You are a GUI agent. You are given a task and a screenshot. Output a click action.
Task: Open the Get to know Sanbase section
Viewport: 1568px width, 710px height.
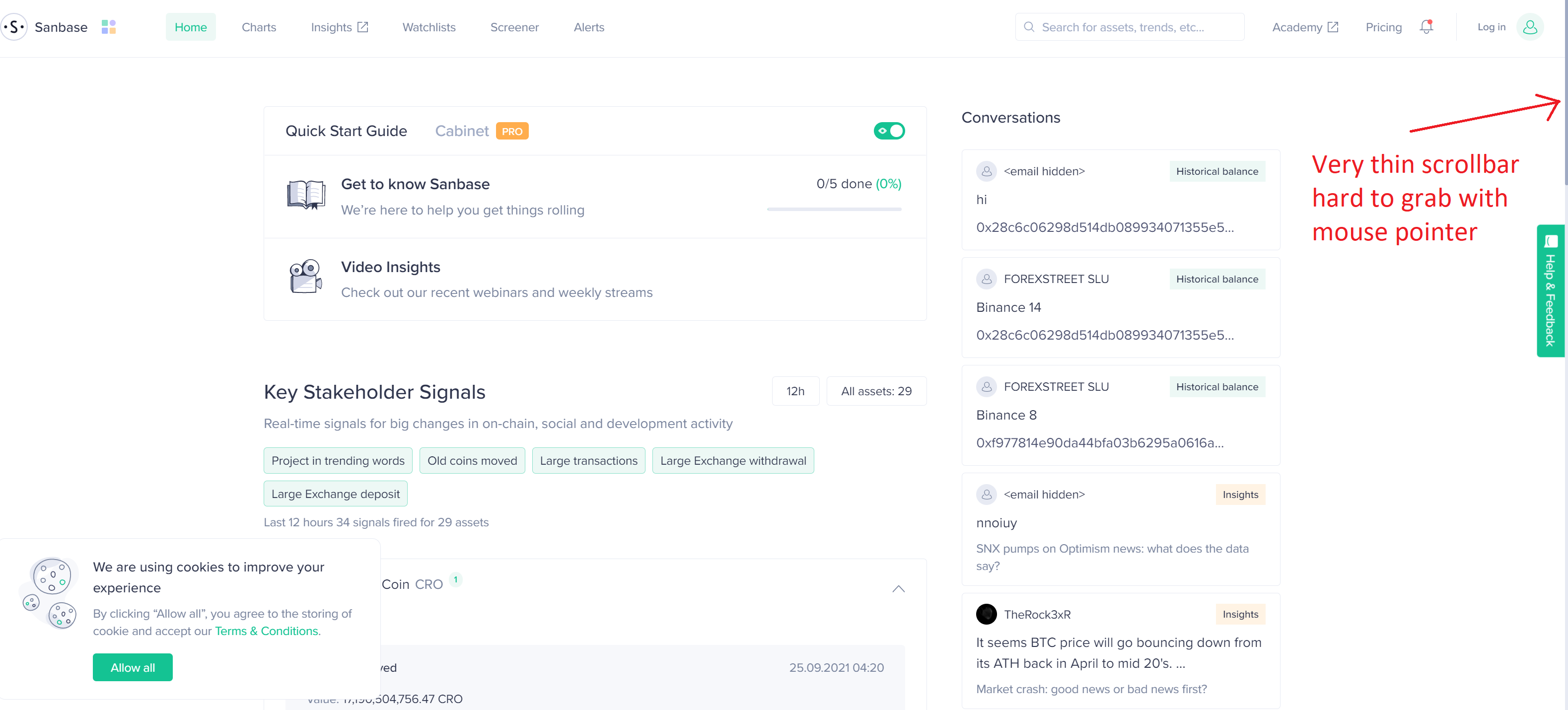click(595, 196)
